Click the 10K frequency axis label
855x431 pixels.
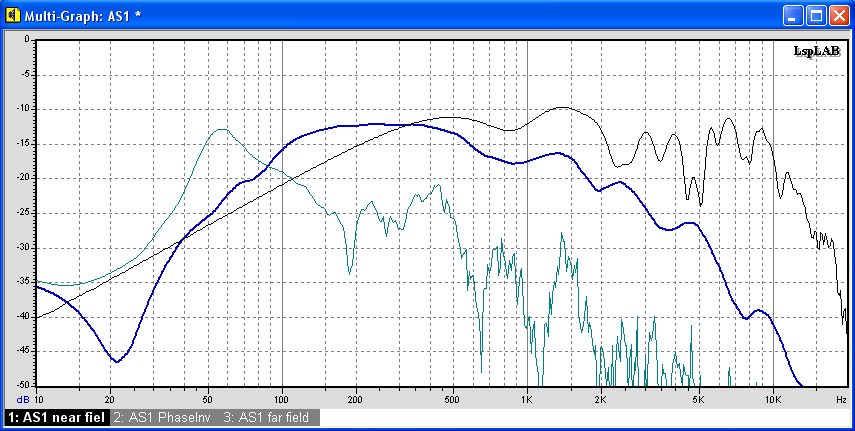pos(773,399)
